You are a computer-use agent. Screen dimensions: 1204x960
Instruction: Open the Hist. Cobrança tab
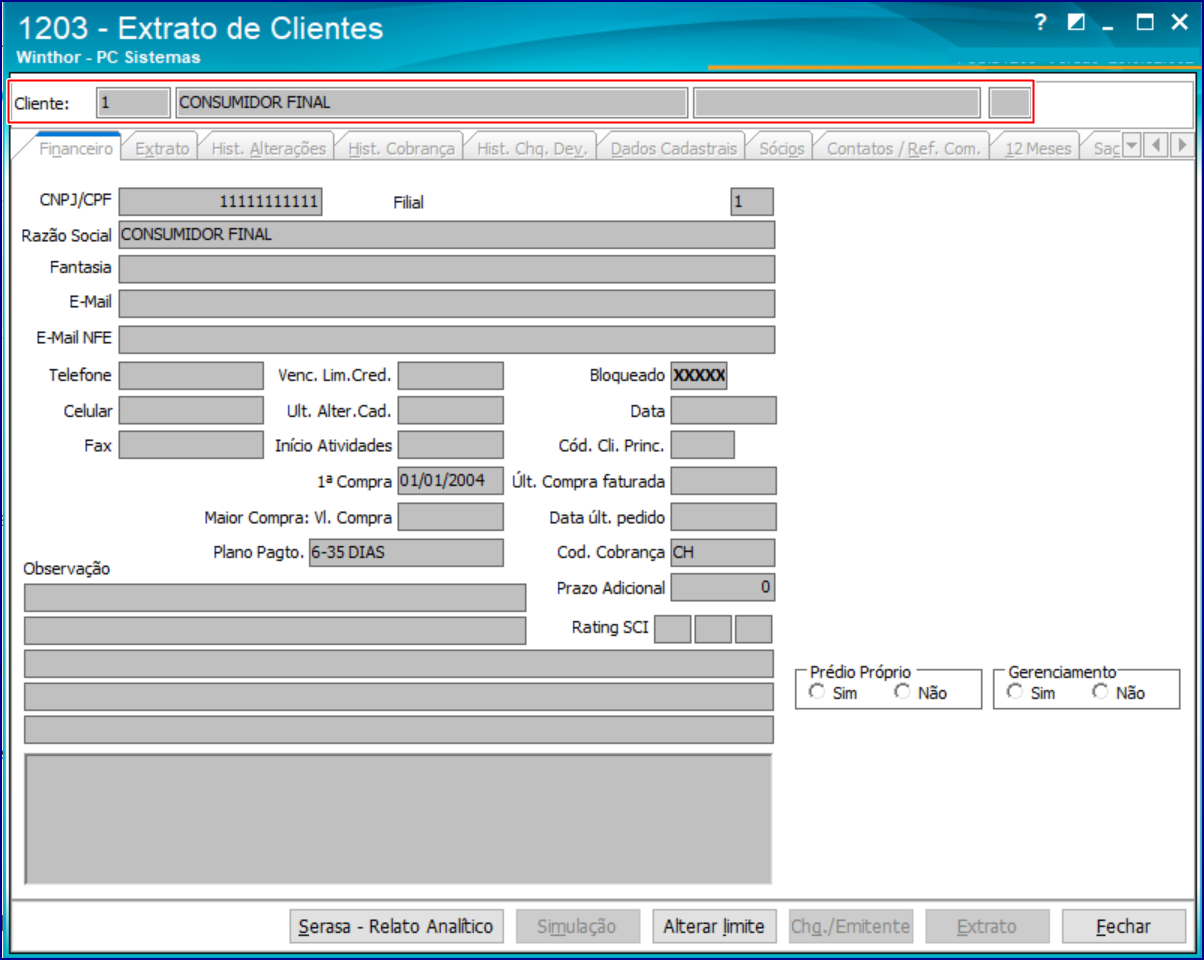coord(401,148)
